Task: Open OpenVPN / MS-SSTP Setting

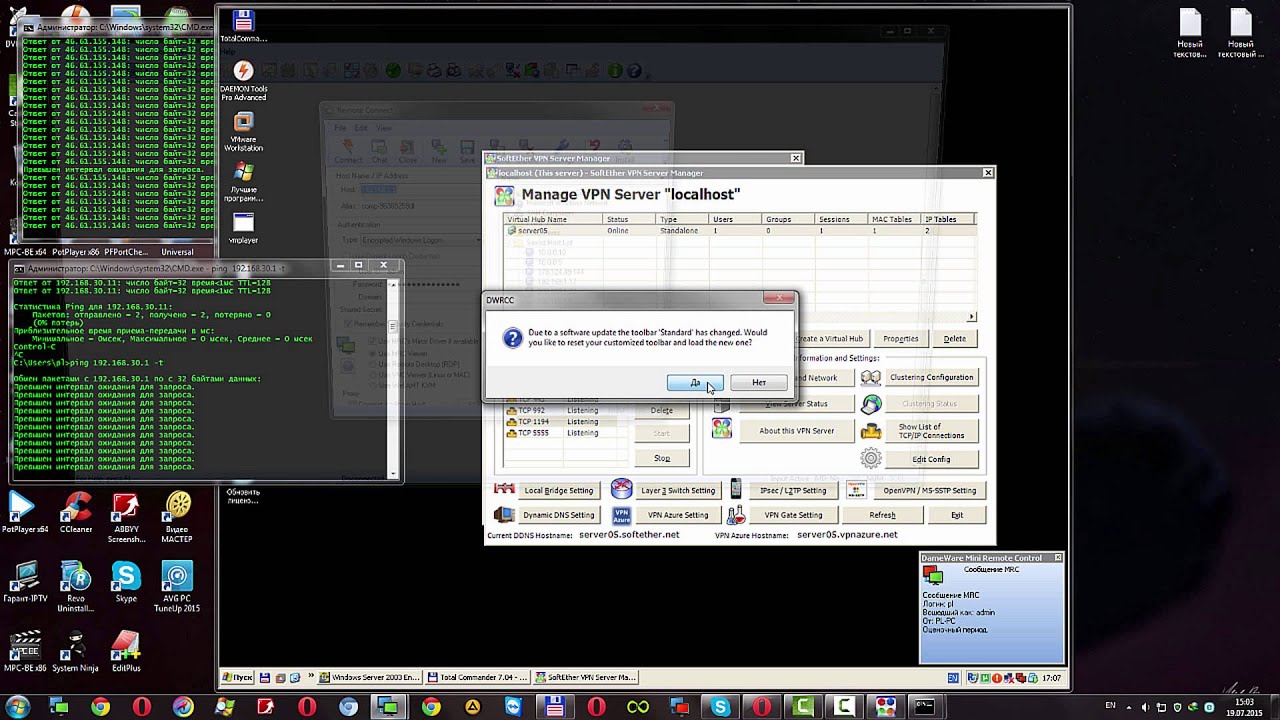Action: click(930, 491)
